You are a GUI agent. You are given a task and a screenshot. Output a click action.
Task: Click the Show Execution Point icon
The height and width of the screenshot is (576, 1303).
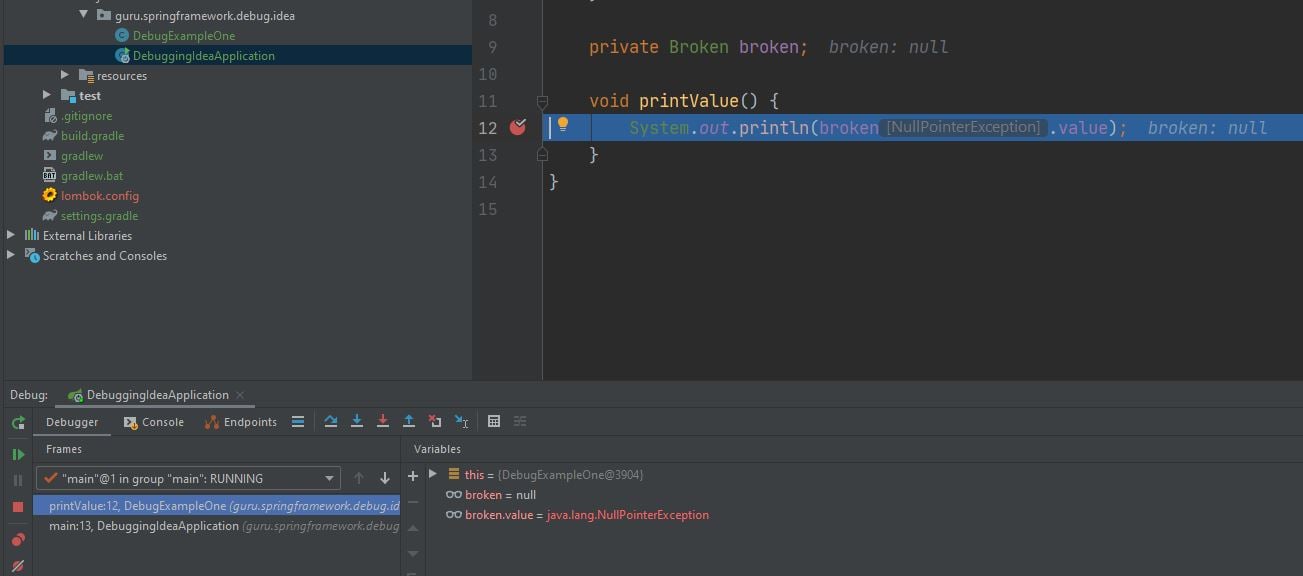(x=298, y=422)
